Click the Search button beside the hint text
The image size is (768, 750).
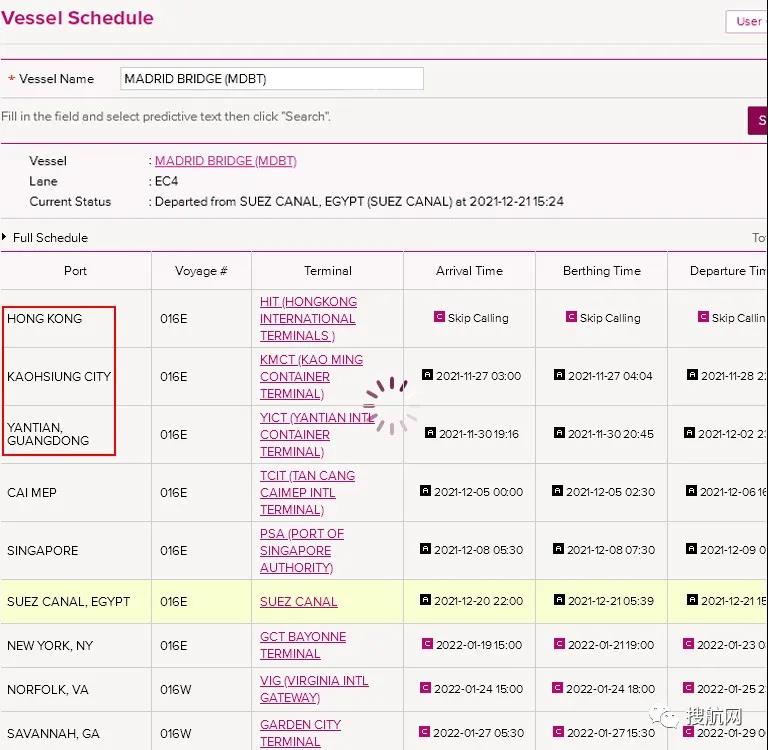(758, 120)
